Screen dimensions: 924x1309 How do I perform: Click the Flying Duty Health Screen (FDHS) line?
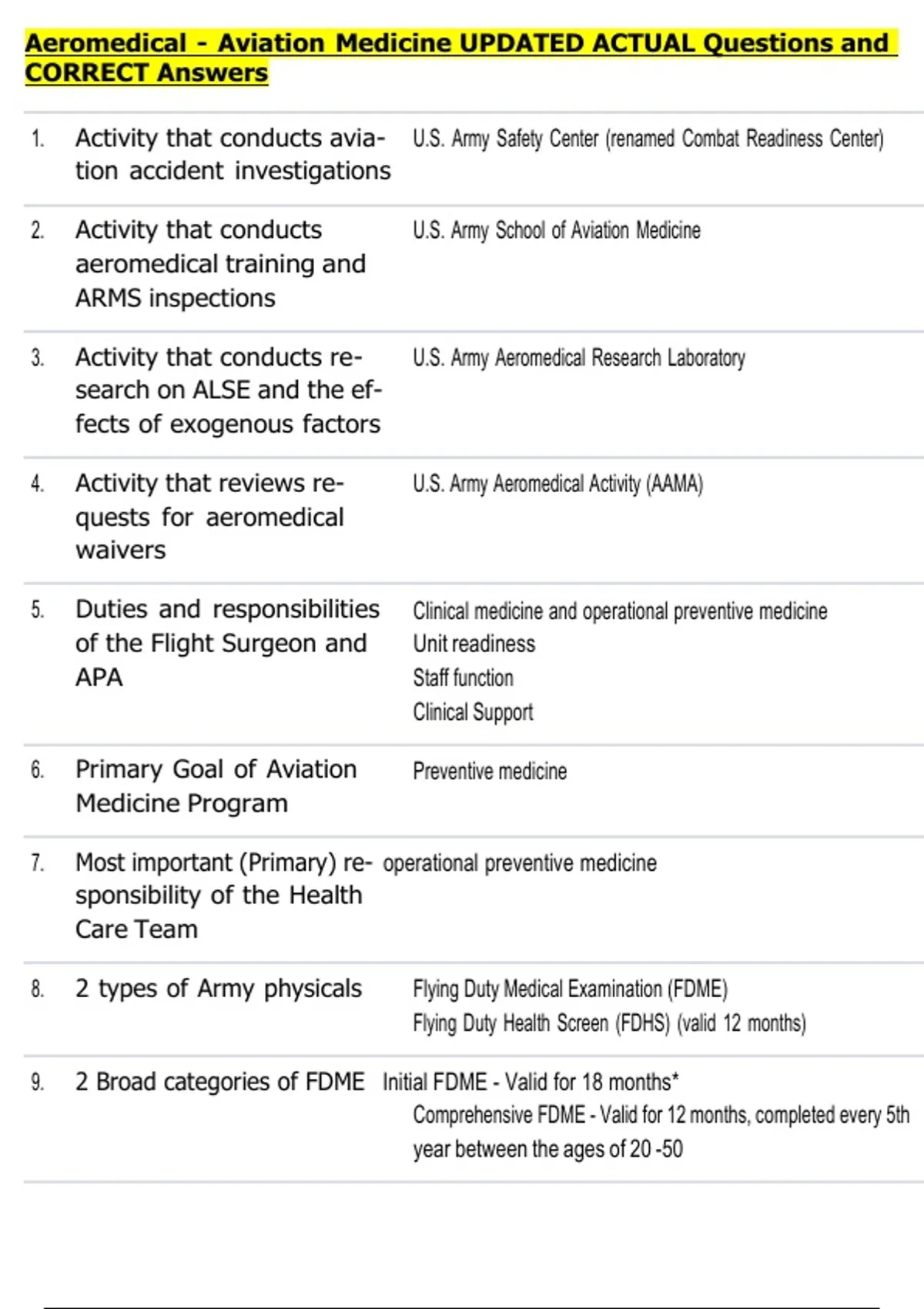(609, 1023)
